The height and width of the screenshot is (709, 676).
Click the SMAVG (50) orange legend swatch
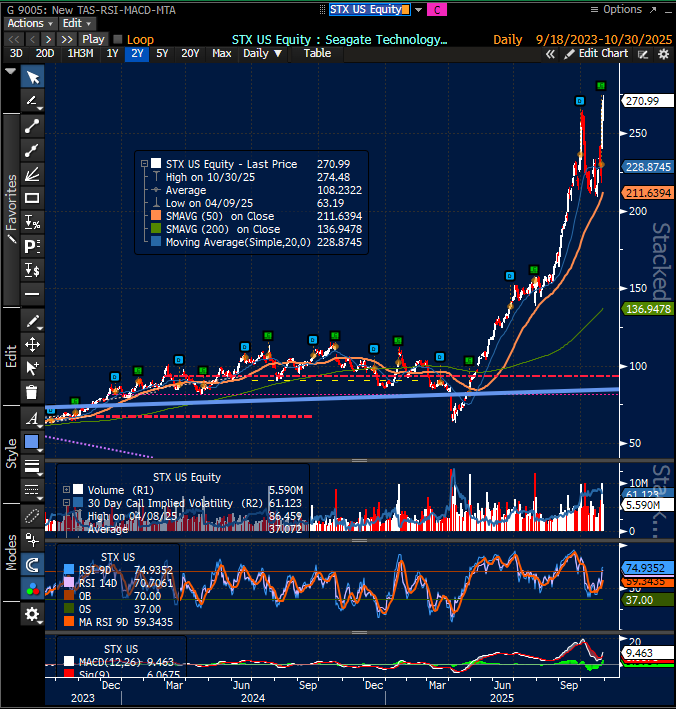pos(156,216)
